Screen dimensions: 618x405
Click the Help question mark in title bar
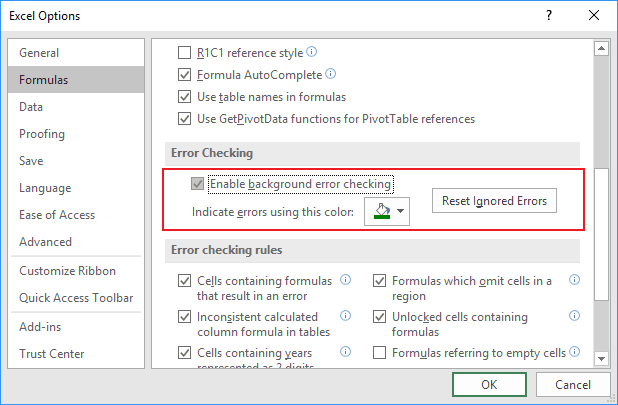click(x=549, y=17)
